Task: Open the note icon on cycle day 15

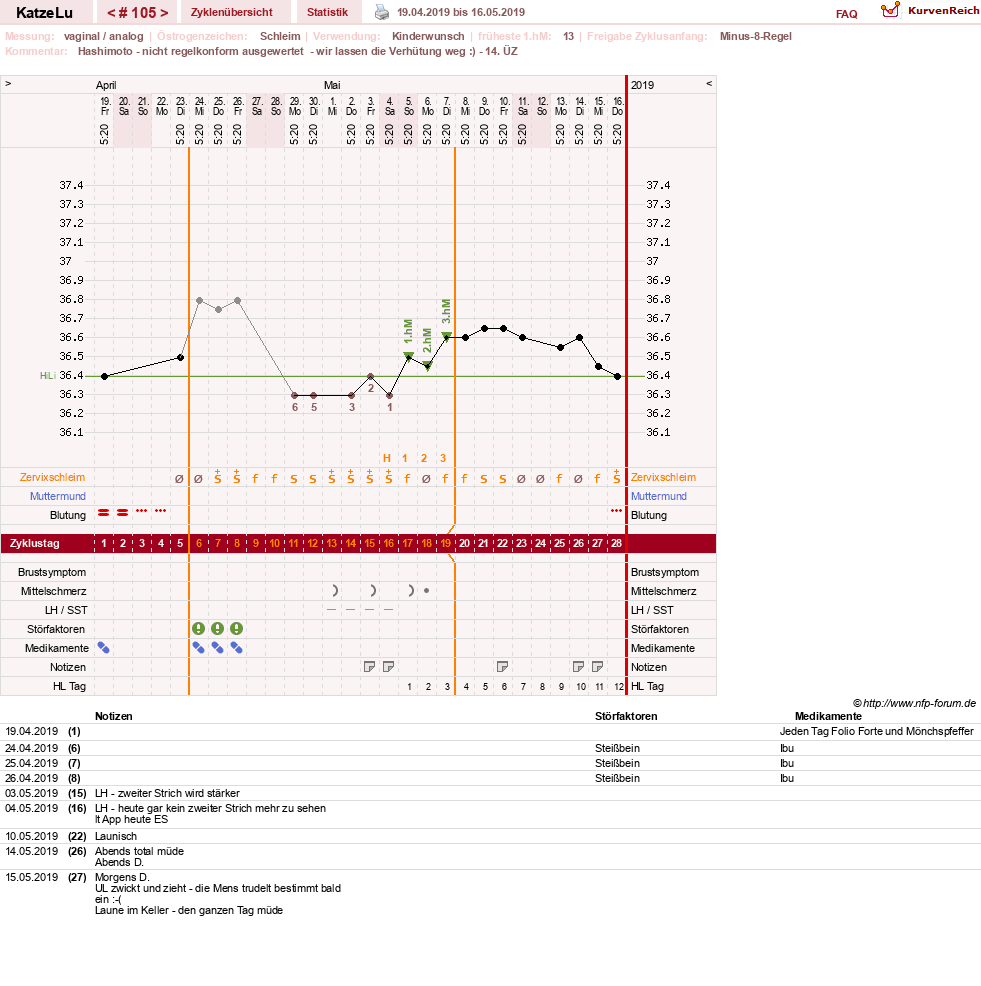Action: (370, 667)
